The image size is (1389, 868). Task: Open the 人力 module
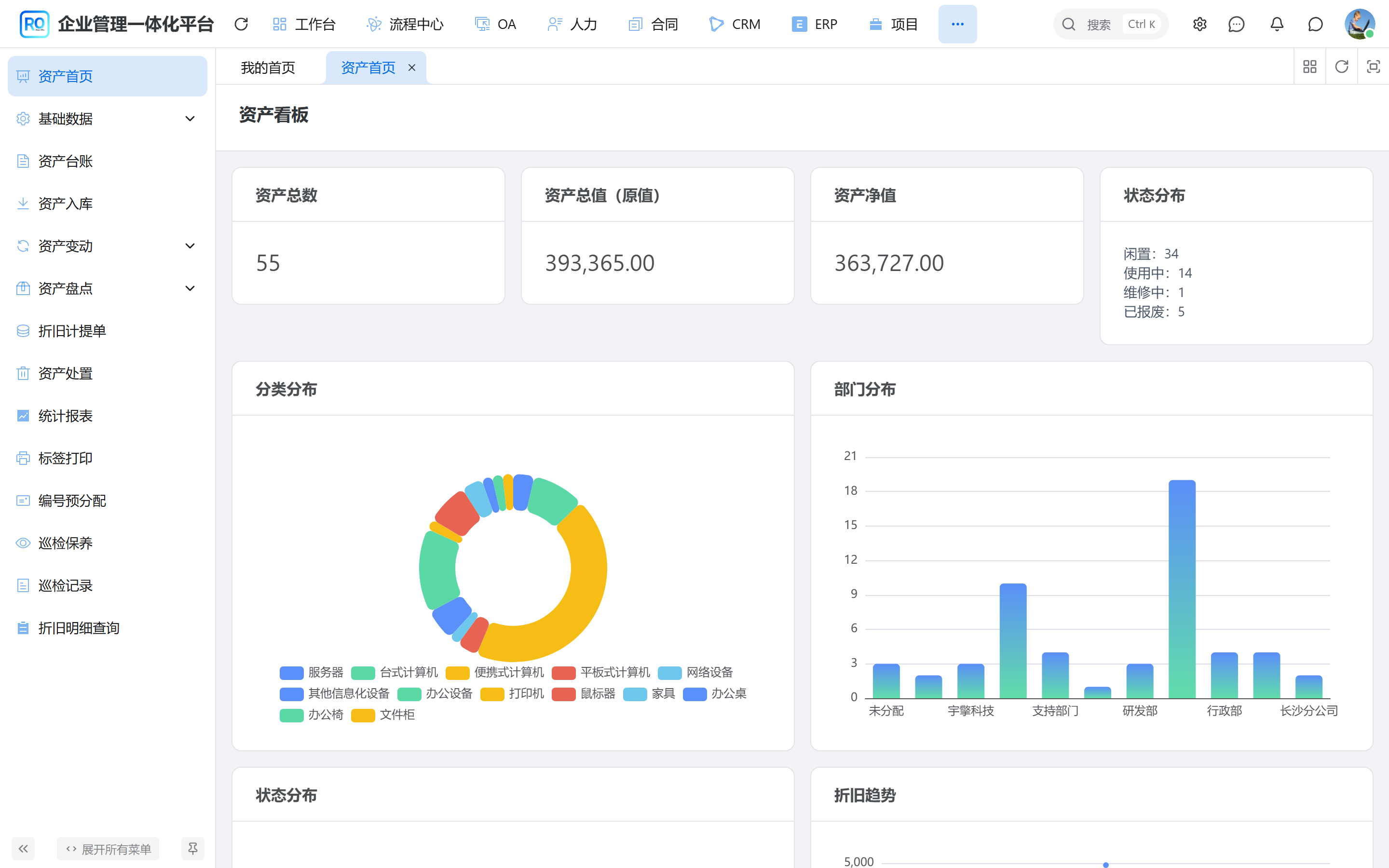(572, 24)
